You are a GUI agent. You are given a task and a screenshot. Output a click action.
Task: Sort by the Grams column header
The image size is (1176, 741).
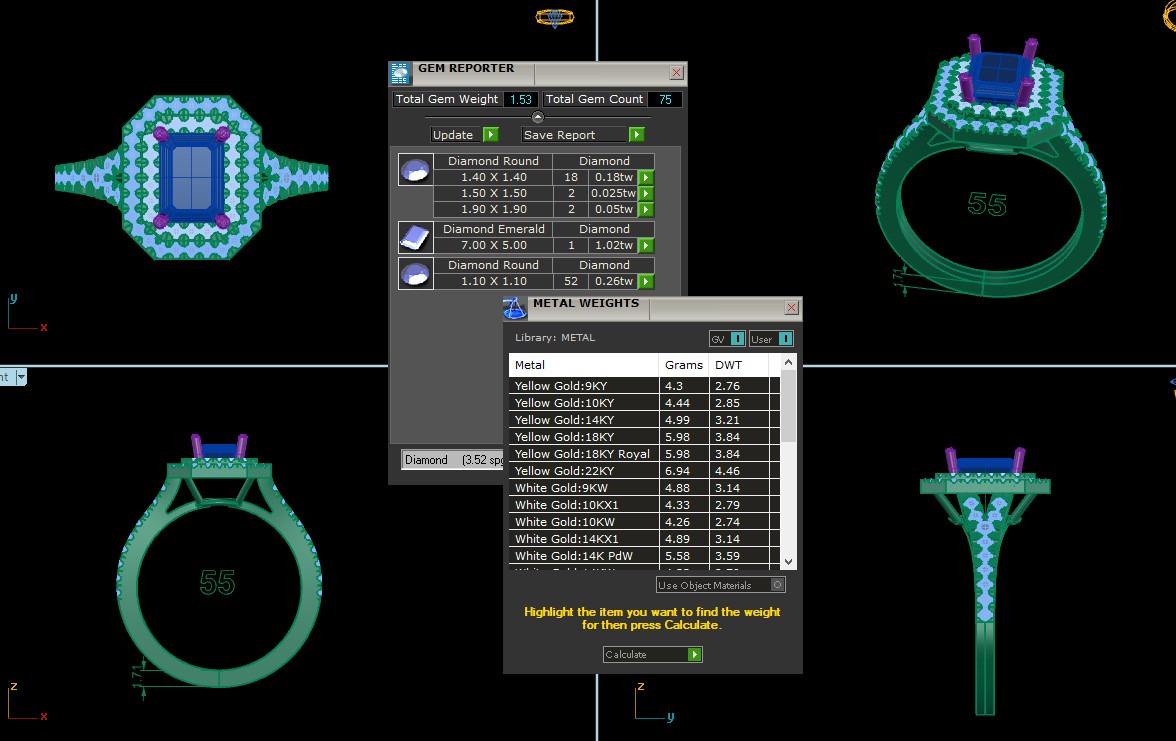click(683, 365)
